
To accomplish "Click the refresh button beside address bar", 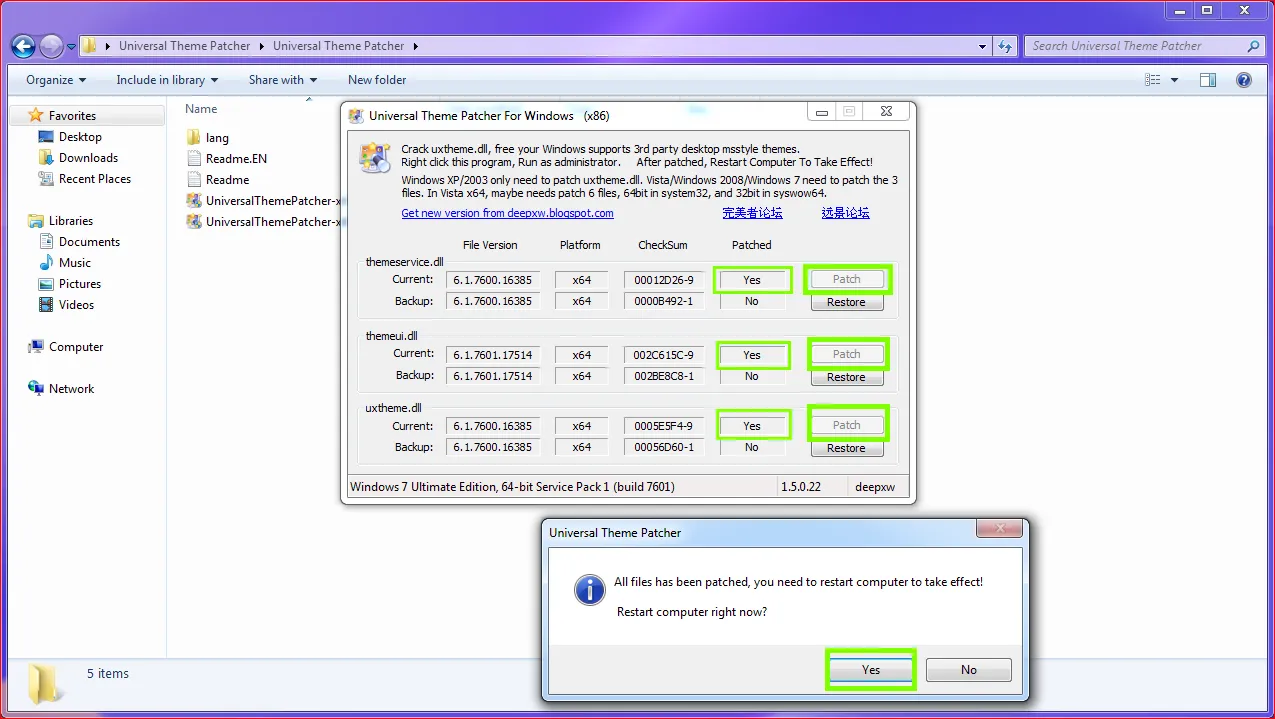I will [1006, 46].
